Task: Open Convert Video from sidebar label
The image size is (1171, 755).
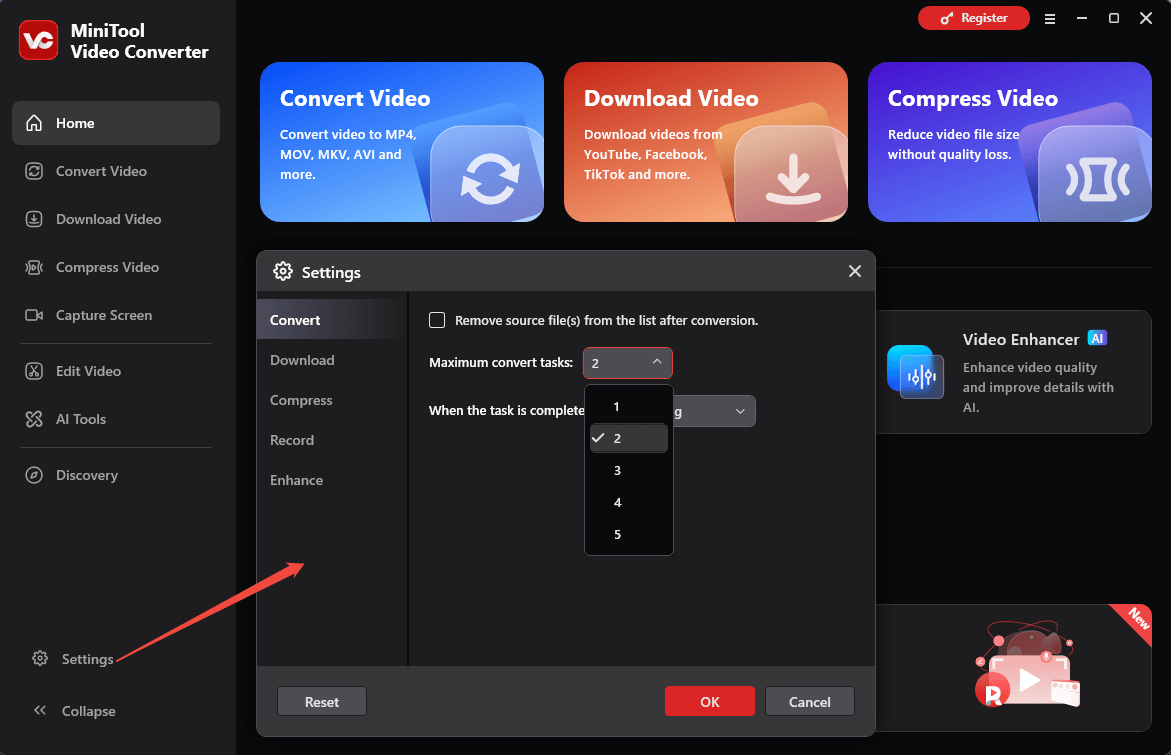Action: click(102, 171)
